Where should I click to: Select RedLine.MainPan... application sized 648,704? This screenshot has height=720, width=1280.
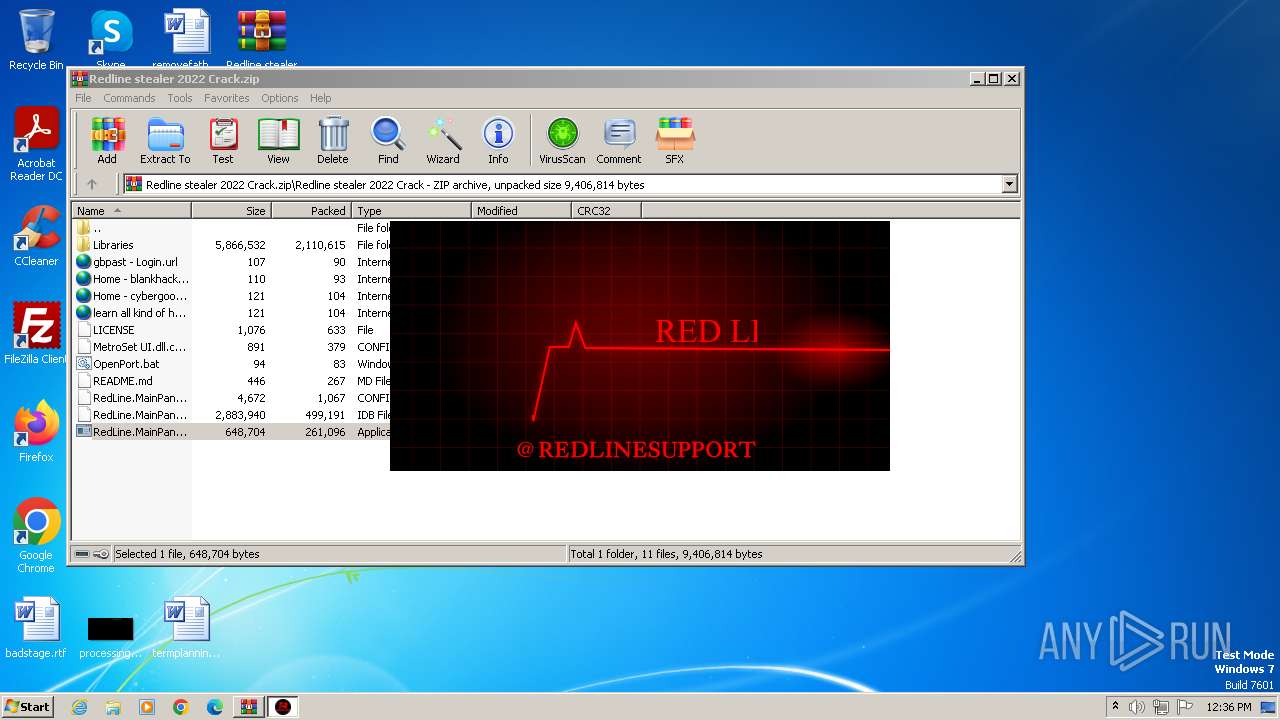[232, 432]
